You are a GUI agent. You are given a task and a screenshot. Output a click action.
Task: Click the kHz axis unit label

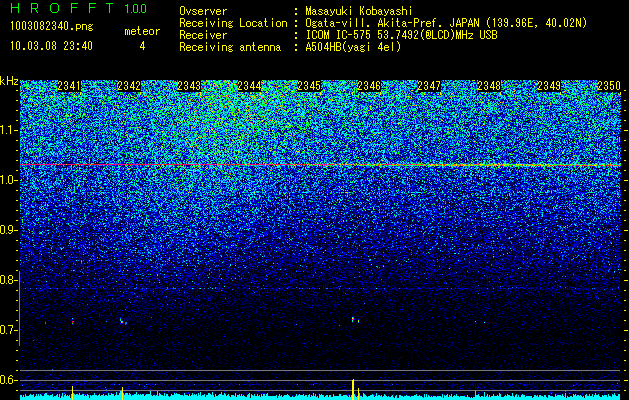pyautogui.click(x=9, y=81)
